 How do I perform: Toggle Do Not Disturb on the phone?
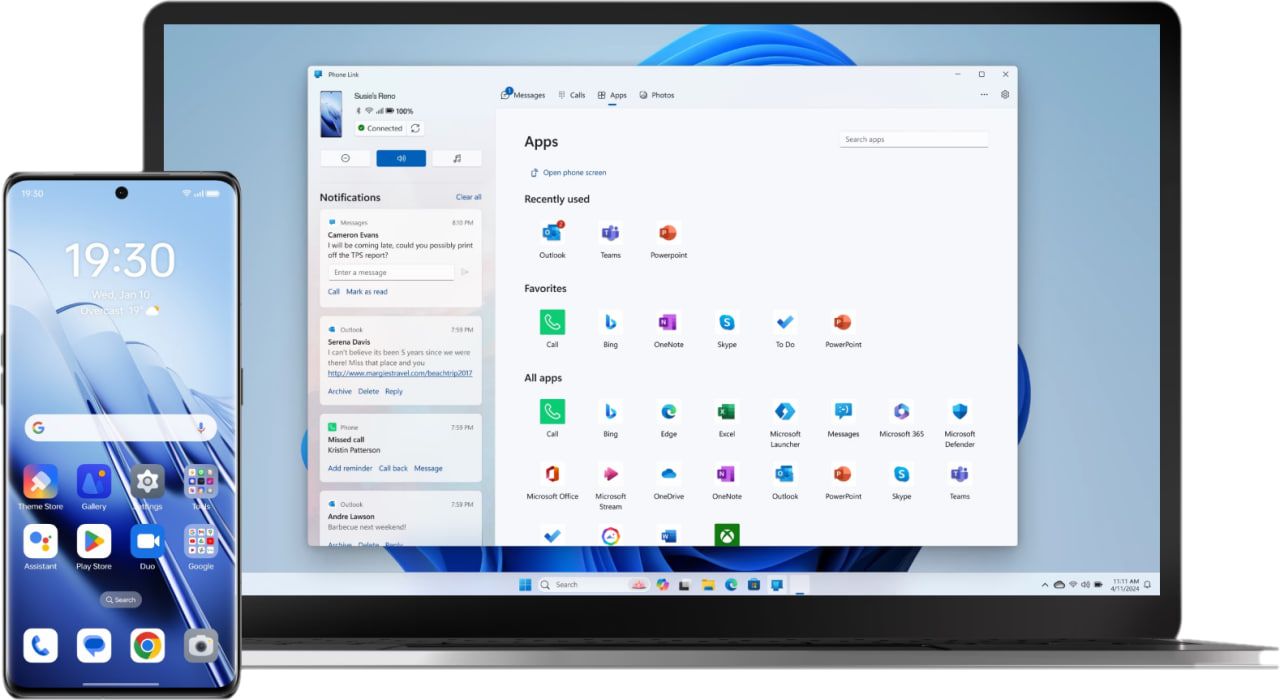[345, 158]
